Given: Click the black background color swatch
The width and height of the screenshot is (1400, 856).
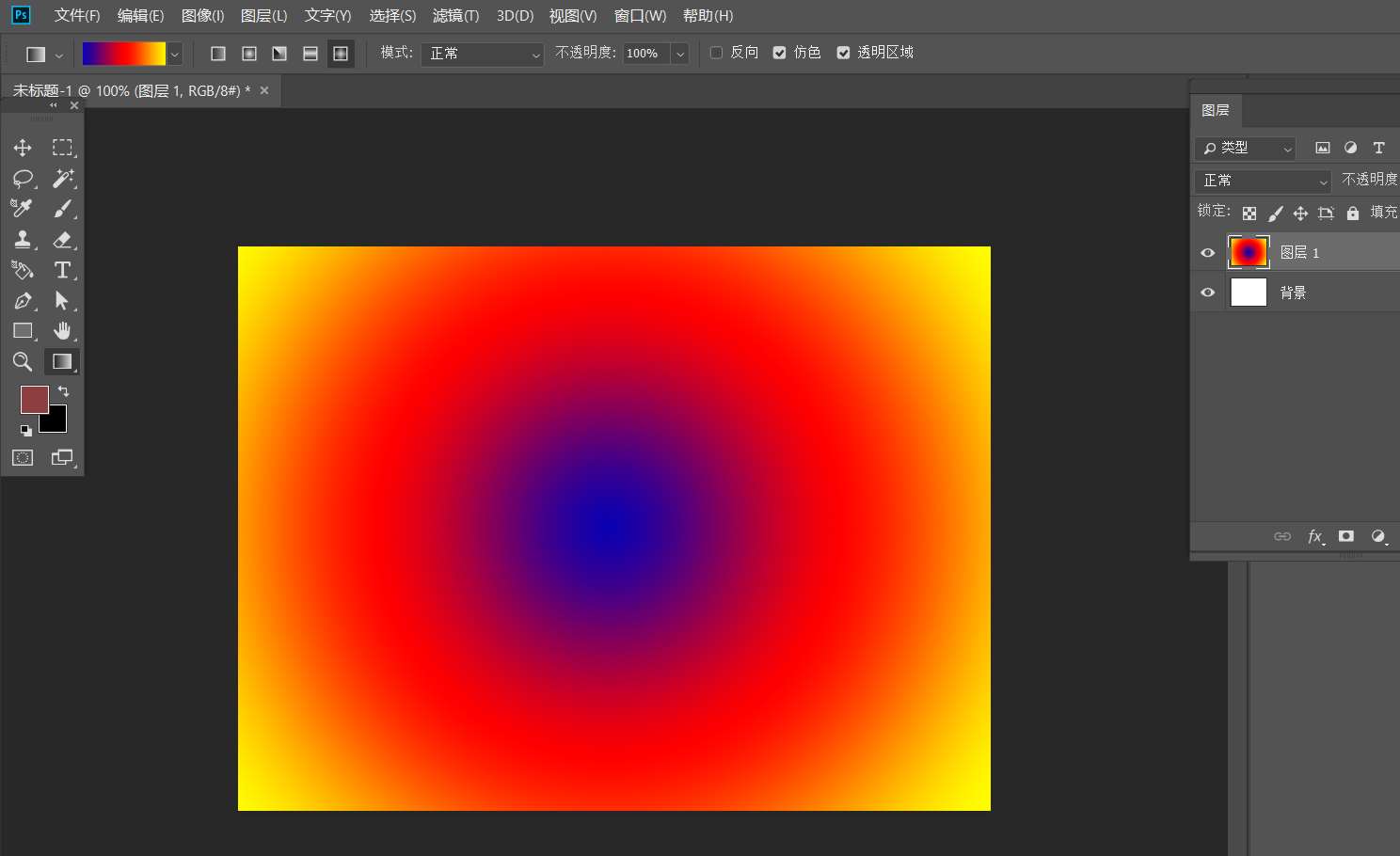Looking at the screenshot, I should click(x=56, y=421).
